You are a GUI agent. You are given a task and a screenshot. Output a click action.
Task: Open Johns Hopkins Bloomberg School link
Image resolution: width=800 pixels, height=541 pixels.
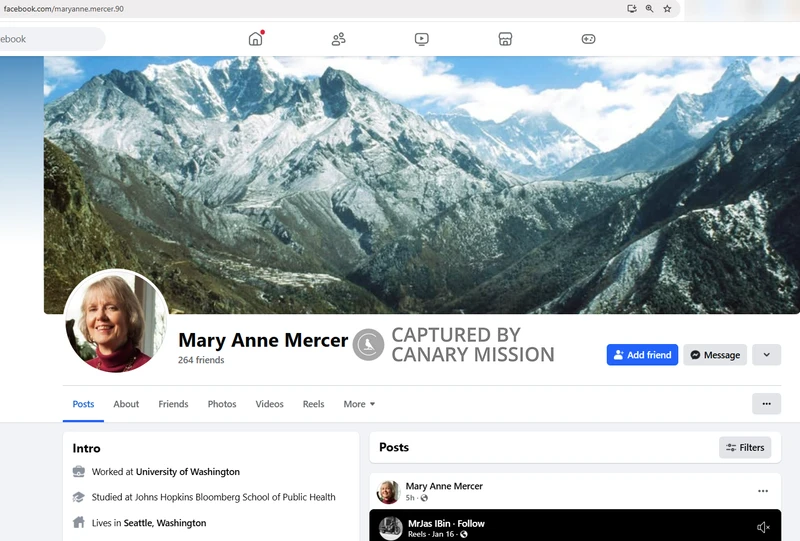(235, 497)
